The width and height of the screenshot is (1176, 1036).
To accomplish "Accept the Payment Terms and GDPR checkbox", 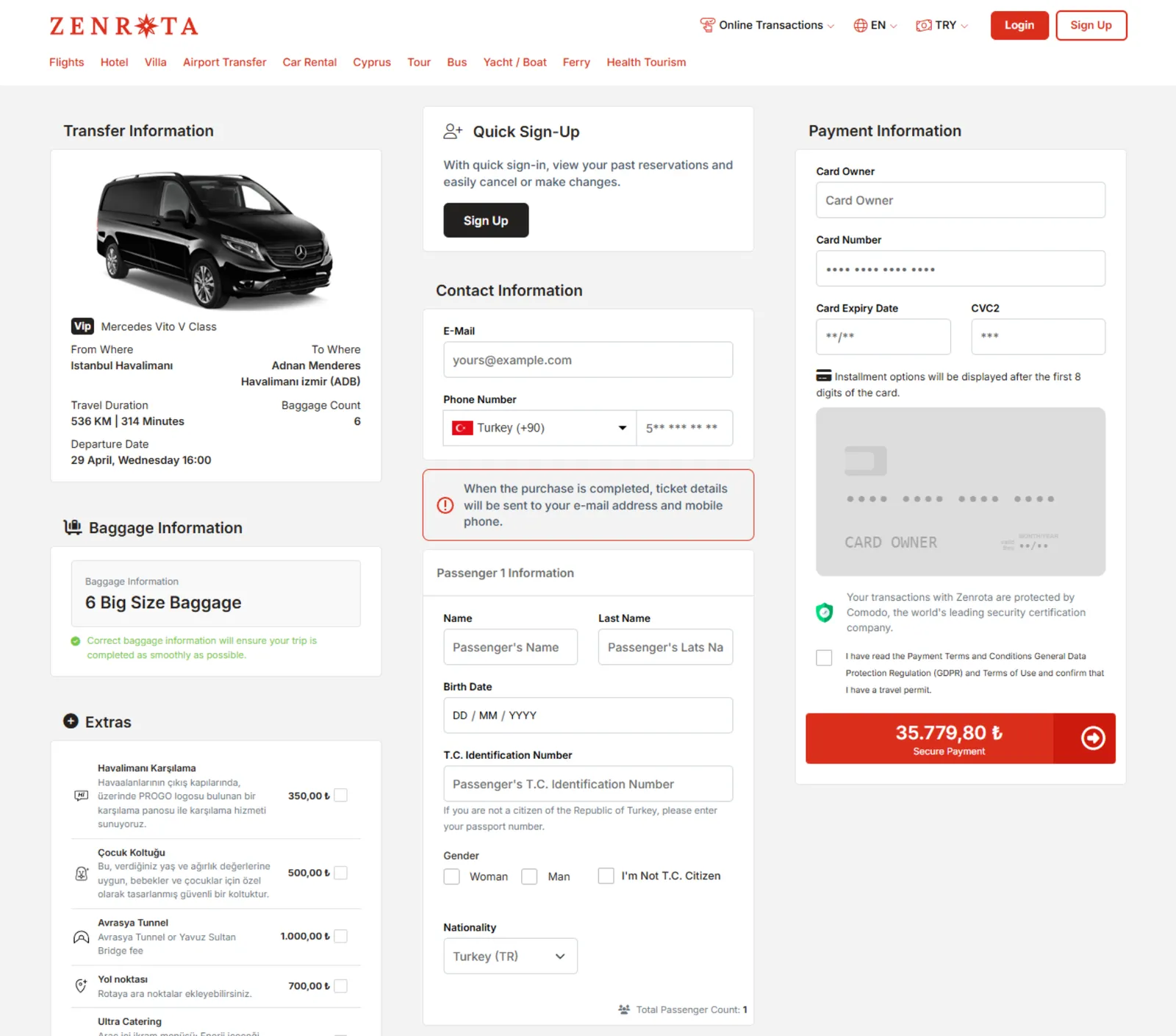I will coord(824,658).
